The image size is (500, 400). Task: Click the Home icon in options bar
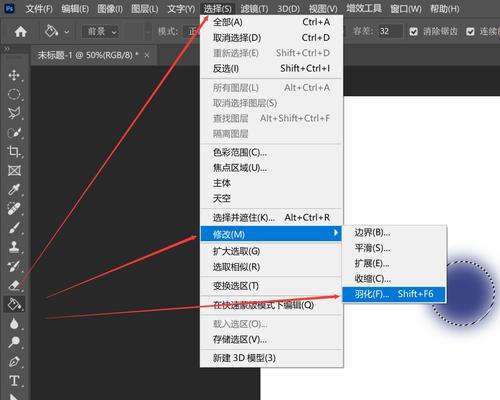(20, 32)
